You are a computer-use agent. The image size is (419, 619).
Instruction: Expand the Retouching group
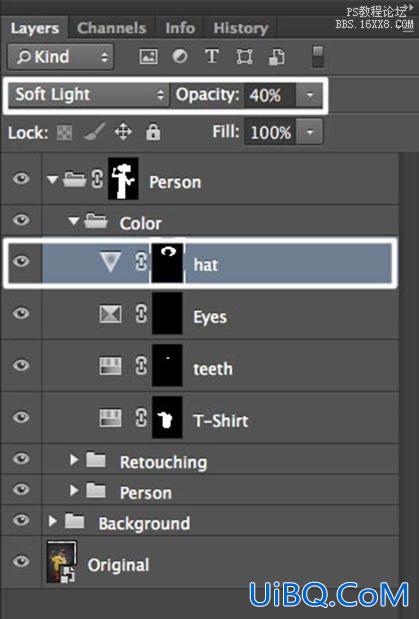[x=73, y=460]
